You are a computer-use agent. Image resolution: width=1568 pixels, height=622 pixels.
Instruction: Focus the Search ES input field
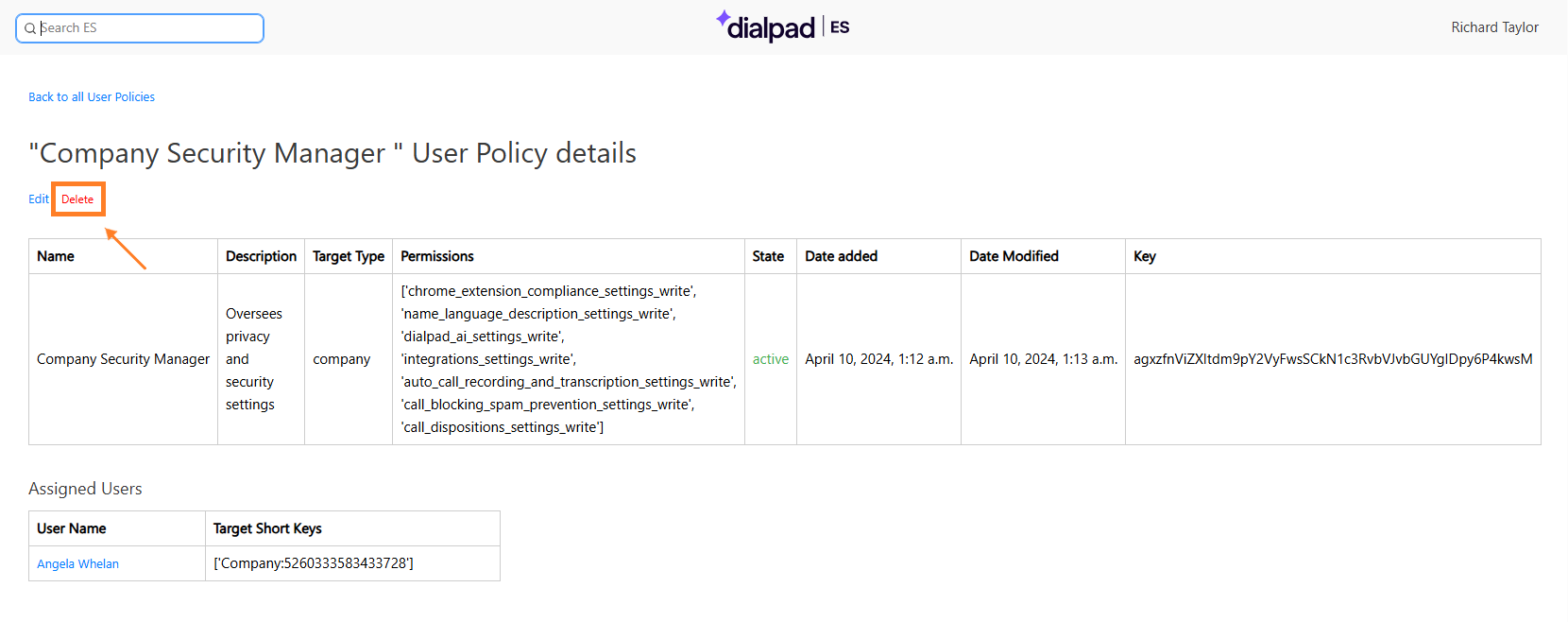click(140, 28)
